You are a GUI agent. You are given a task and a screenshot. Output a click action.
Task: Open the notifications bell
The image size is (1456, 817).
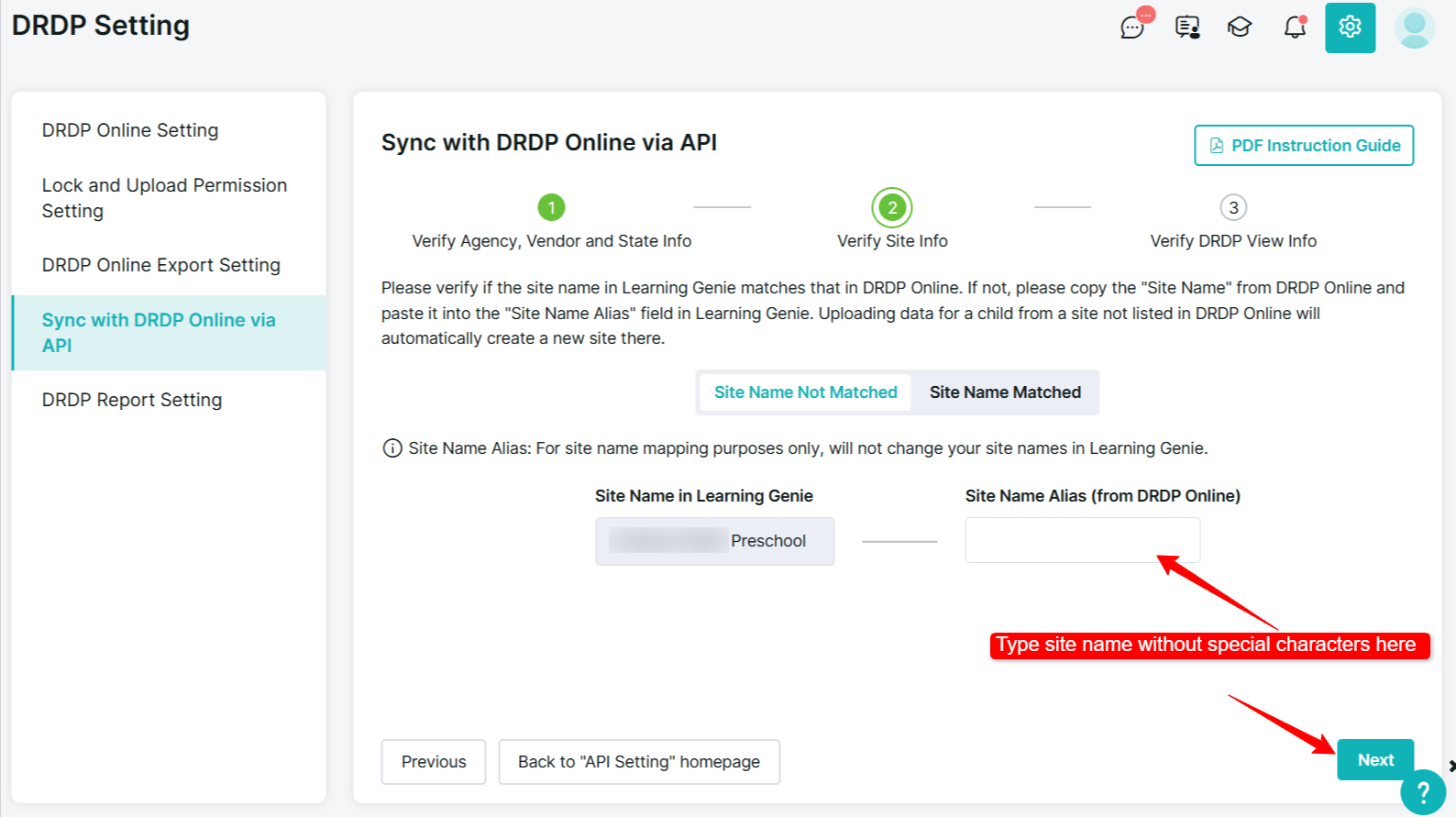pos(1295,28)
